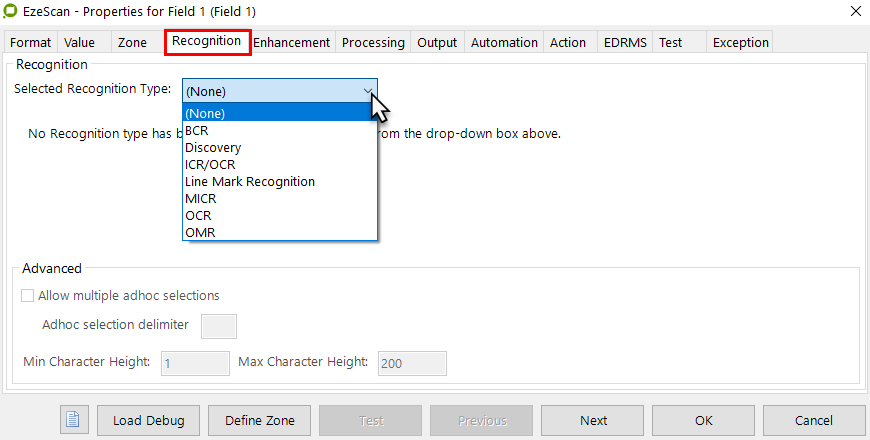Select BCR from the recognition list
The image size is (870, 440).
tap(197, 130)
